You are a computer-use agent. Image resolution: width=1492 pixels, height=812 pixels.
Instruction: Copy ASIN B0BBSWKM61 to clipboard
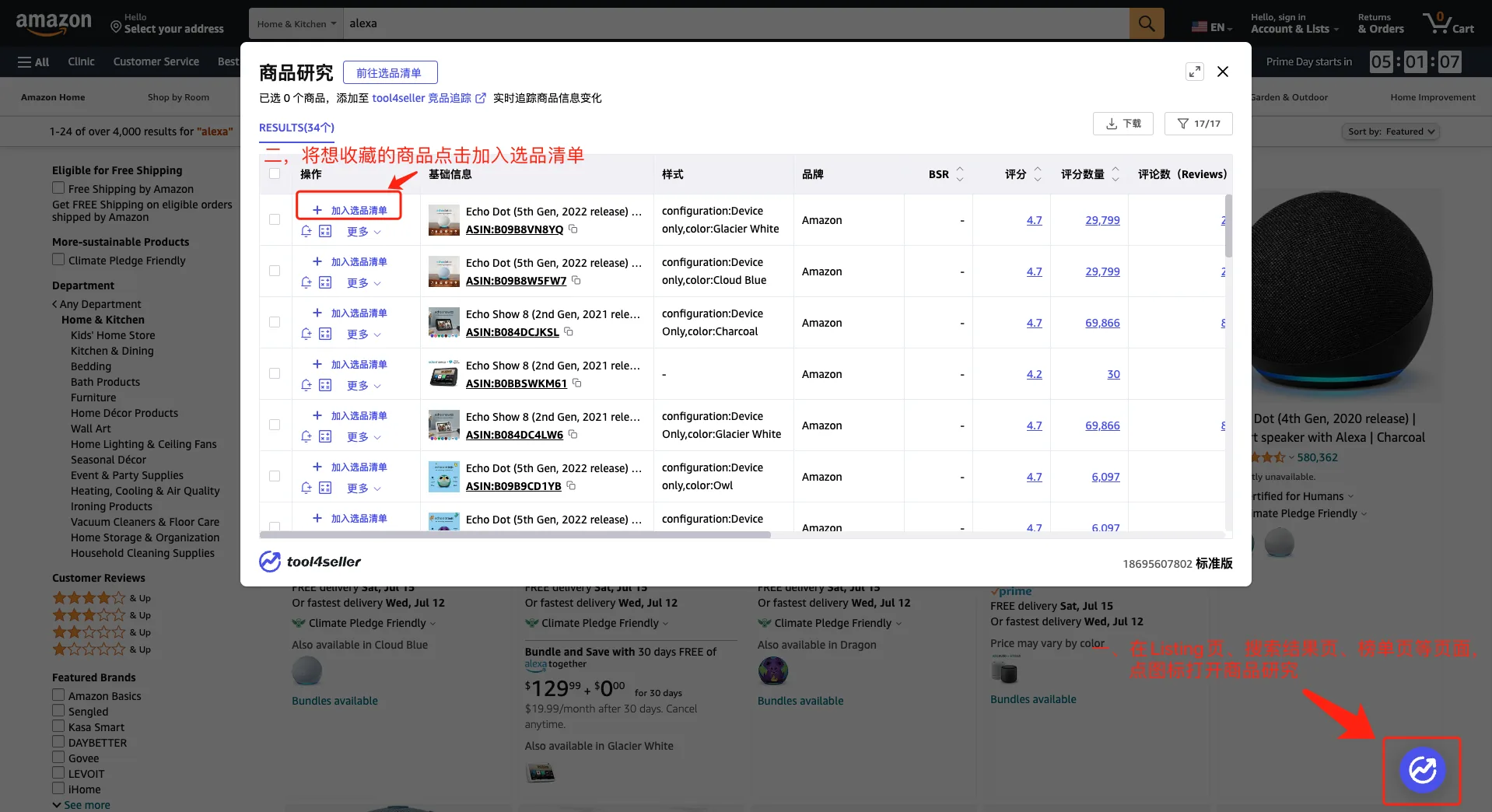[577, 383]
